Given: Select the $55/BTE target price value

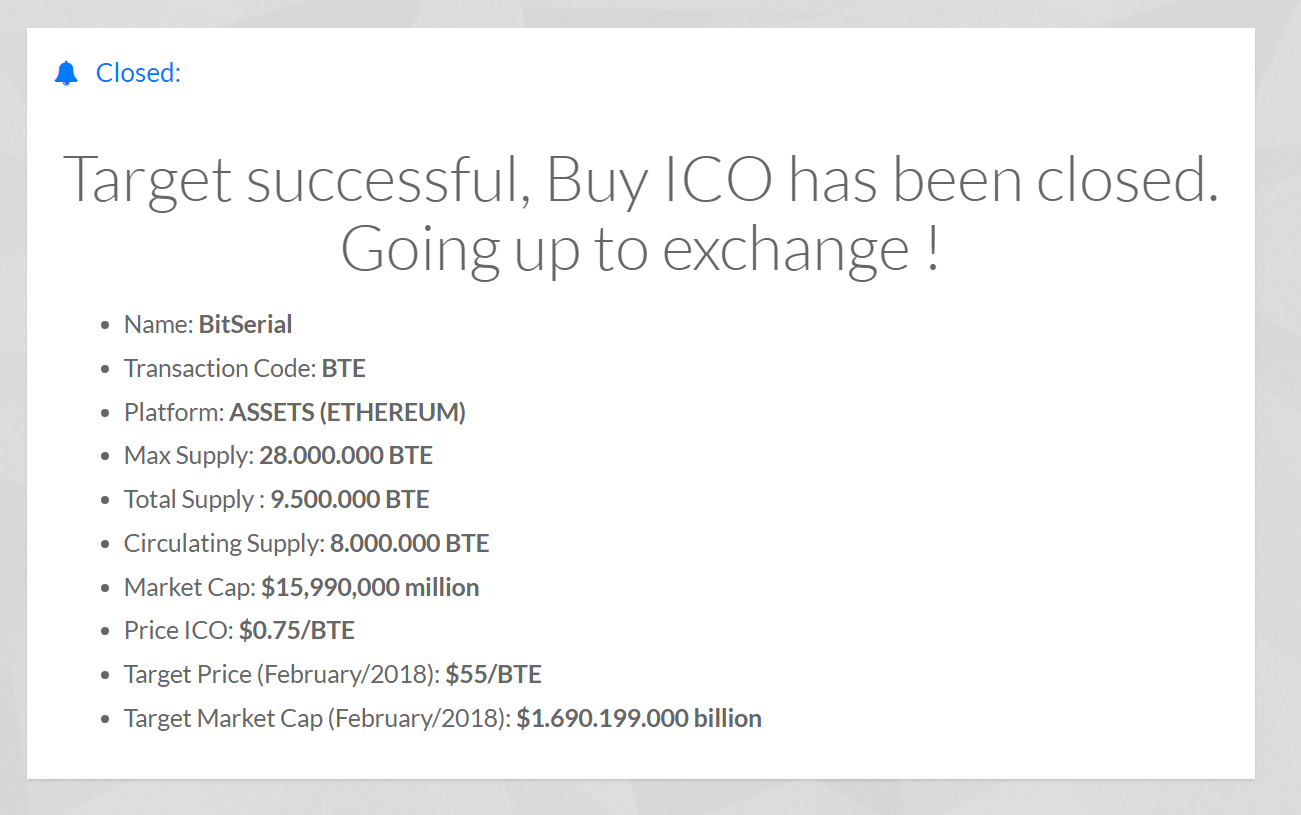Looking at the screenshot, I should [493, 675].
